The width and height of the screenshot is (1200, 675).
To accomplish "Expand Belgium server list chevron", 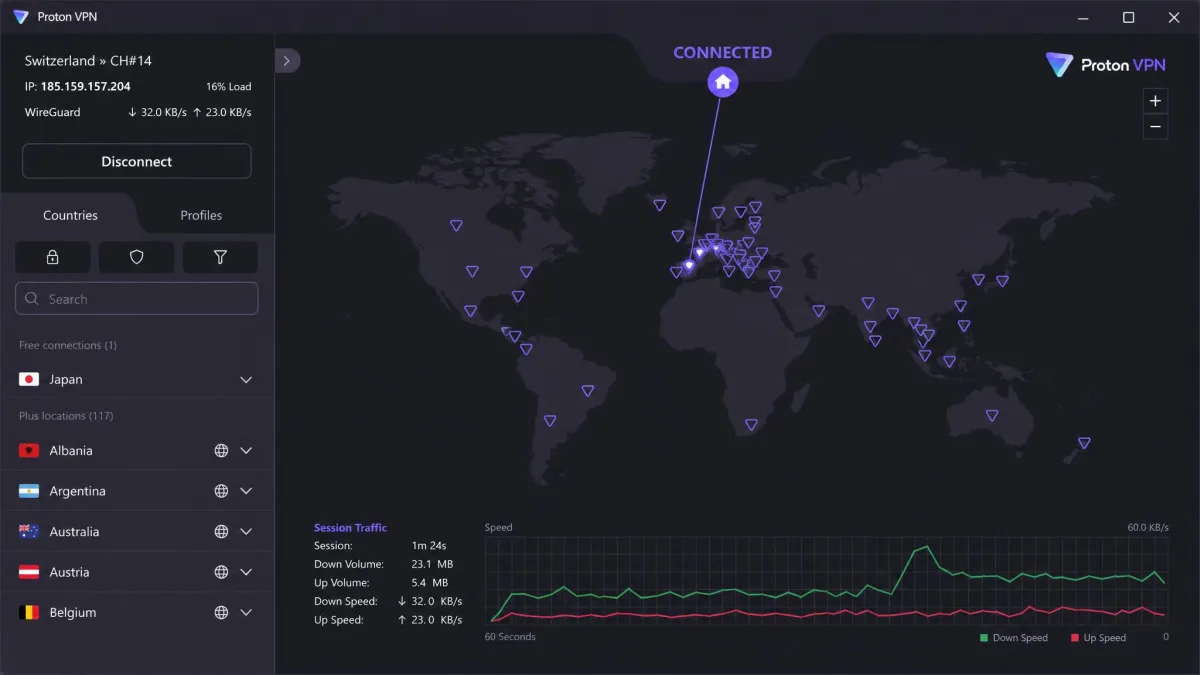I will coord(246,613).
